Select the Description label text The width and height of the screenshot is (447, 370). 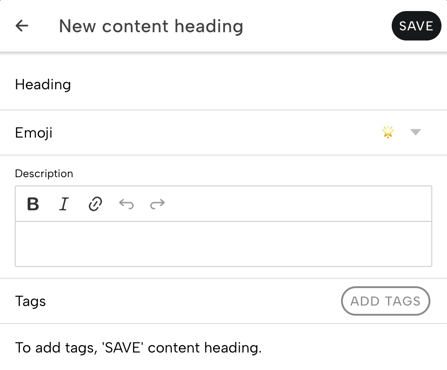44,174
